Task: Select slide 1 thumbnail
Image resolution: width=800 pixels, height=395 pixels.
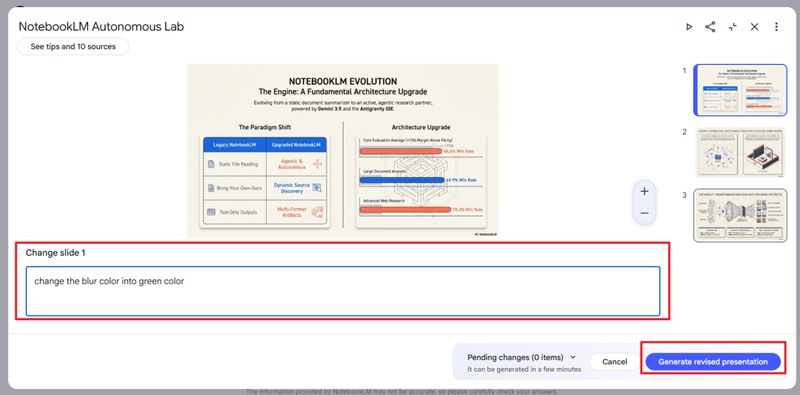Action: point(740,90)
